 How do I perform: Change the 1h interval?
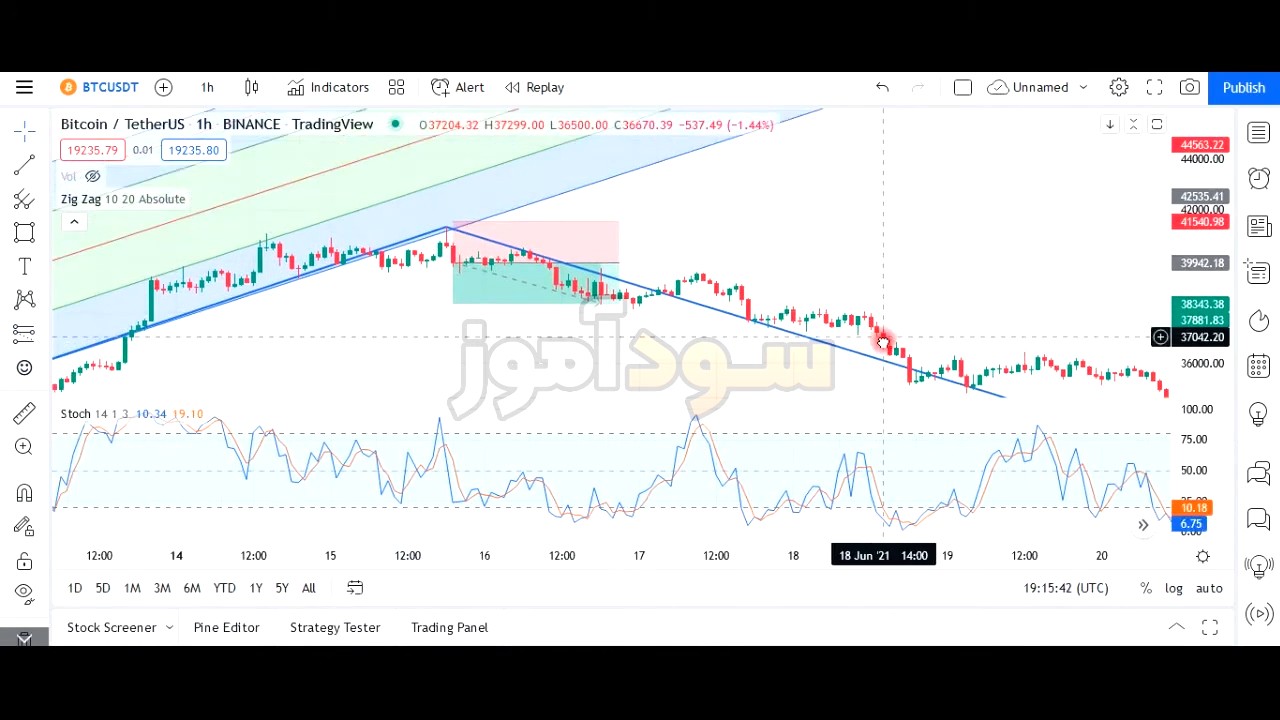[x=207, y=87]
